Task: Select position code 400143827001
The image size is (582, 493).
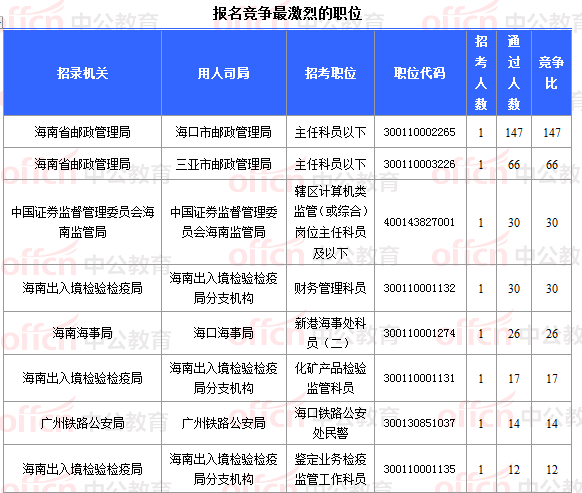Action: [419, 222]
